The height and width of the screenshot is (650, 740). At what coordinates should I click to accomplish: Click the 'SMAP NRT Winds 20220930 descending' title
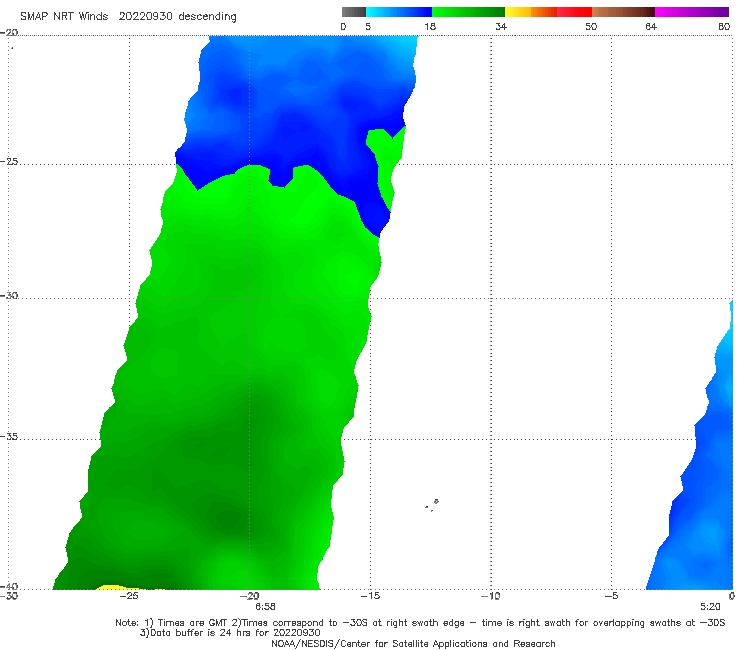pos(128,17)
